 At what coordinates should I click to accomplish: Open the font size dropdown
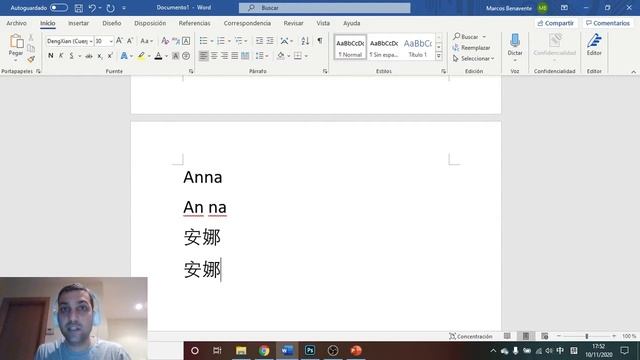click(x=111, y=41)
